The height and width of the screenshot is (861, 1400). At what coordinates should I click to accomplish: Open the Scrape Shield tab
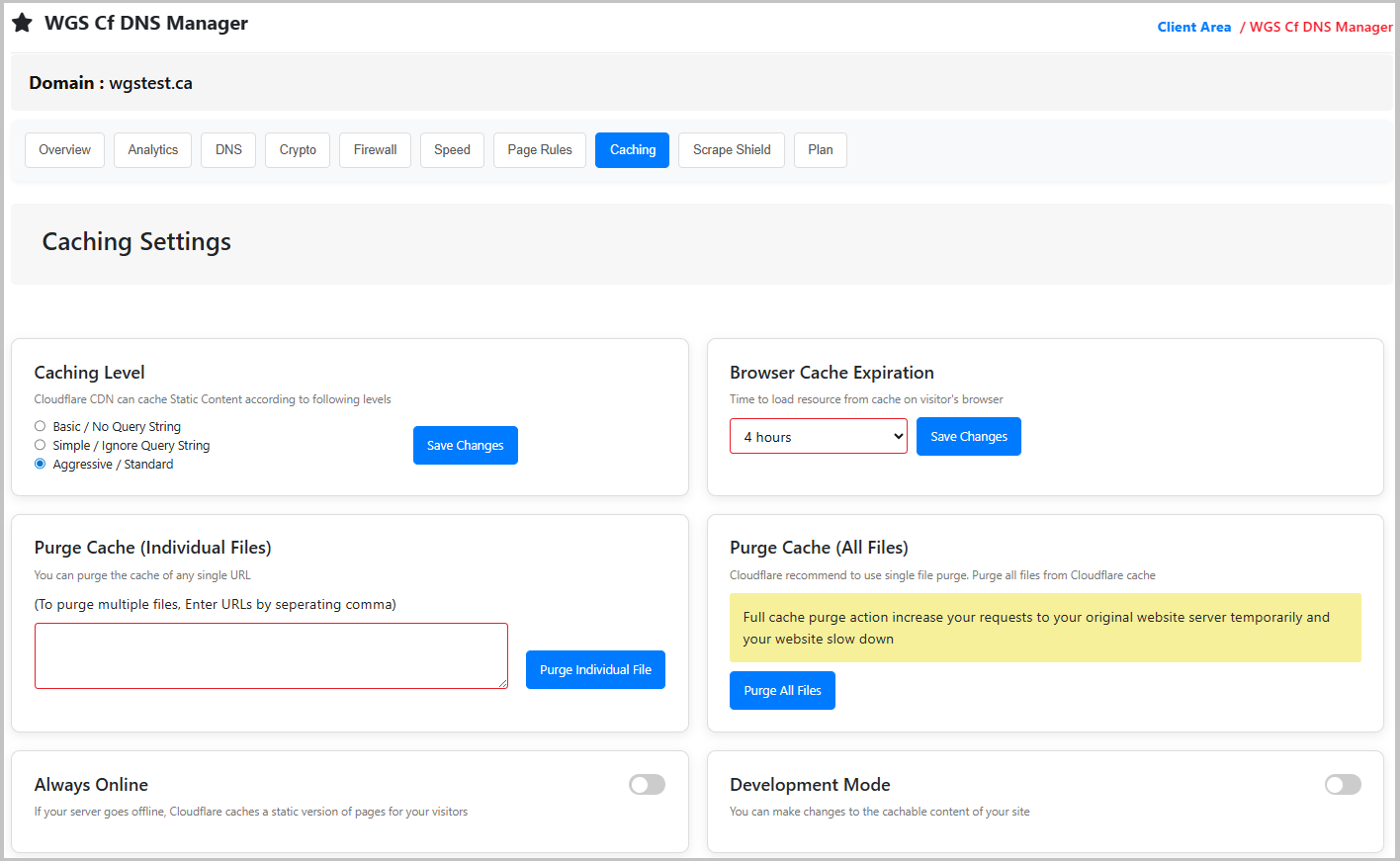click(731, 150)
